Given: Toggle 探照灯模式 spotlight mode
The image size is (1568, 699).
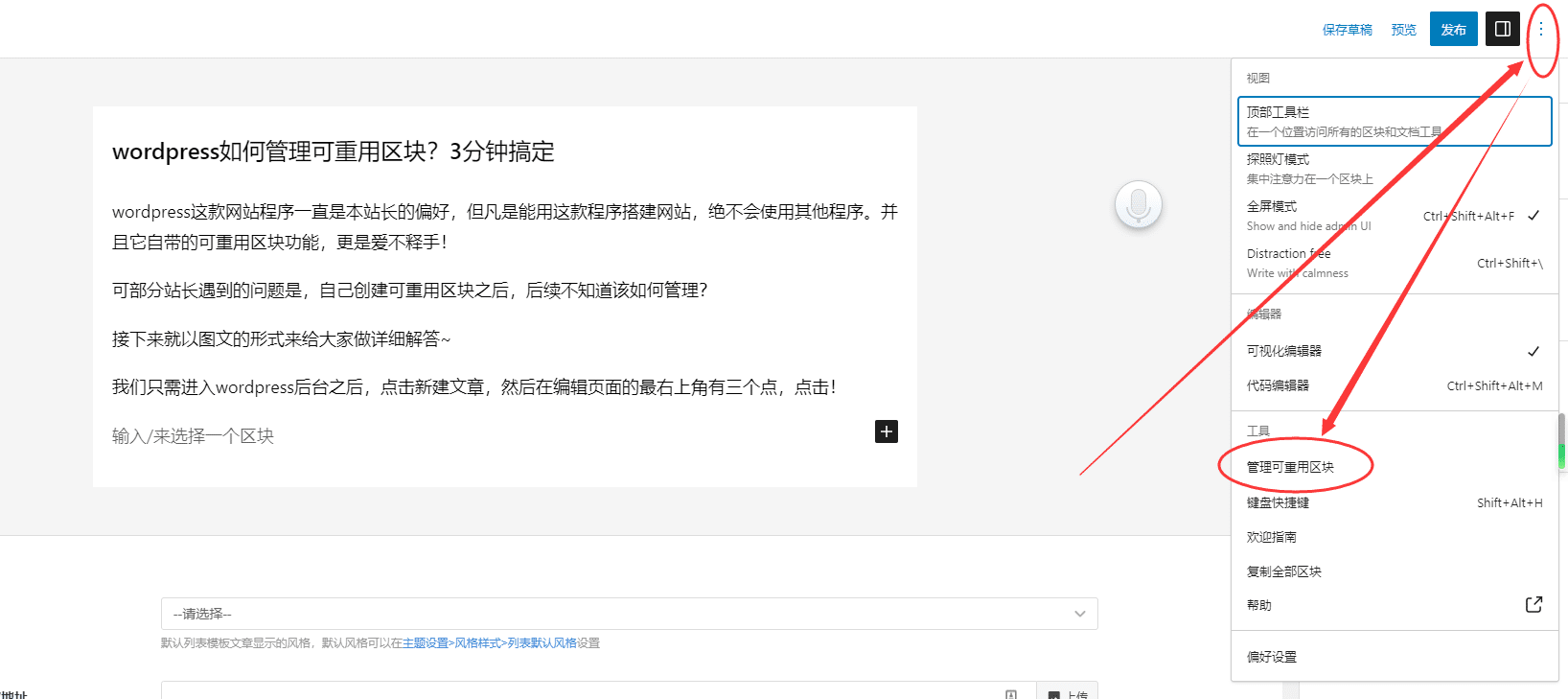Looking at the screenshot, I should click(x=1395, y=169).
